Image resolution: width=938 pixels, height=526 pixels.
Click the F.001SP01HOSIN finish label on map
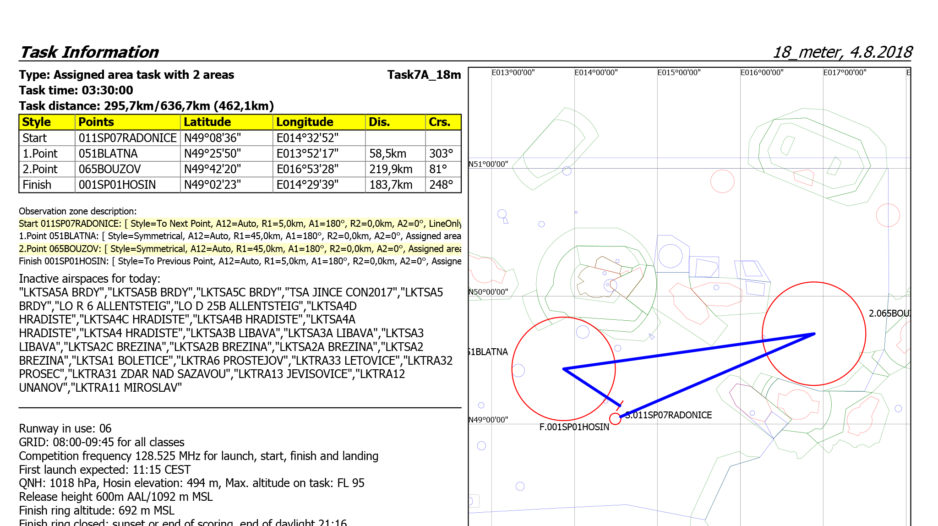click(573, 427)
